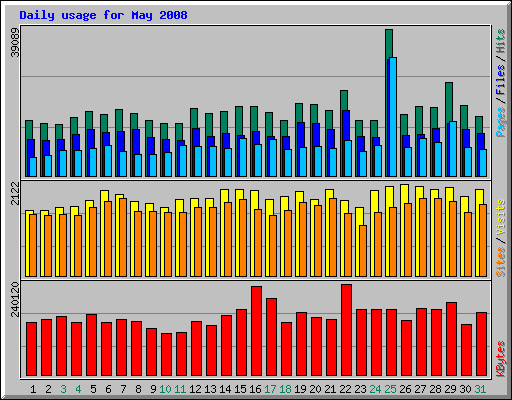This screenshot has height=400, width=512.
Task: Click the "Pages" legend label
Action: click(501, 122)
